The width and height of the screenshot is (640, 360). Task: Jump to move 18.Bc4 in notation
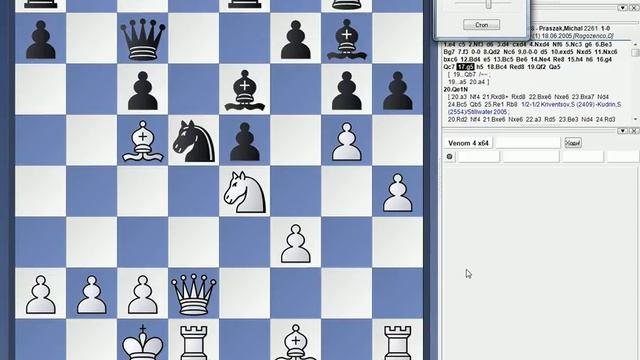click(496, 67)
